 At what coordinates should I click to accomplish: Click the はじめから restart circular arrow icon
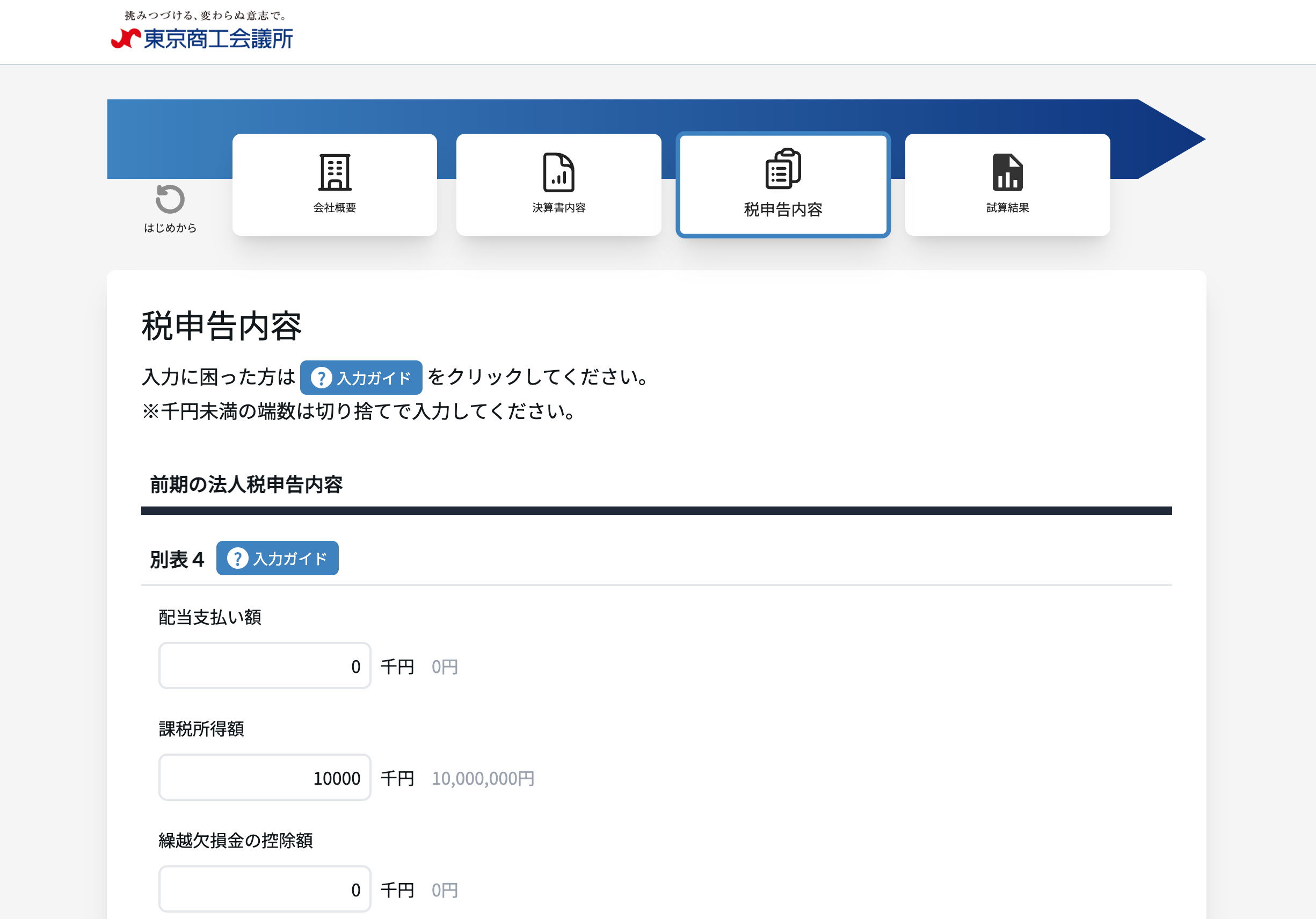pyautogui.click(x=170, y=199)
